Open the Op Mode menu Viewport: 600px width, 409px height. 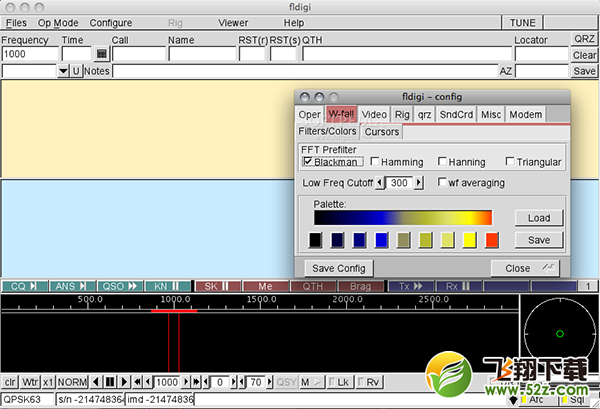click(58, 23)
